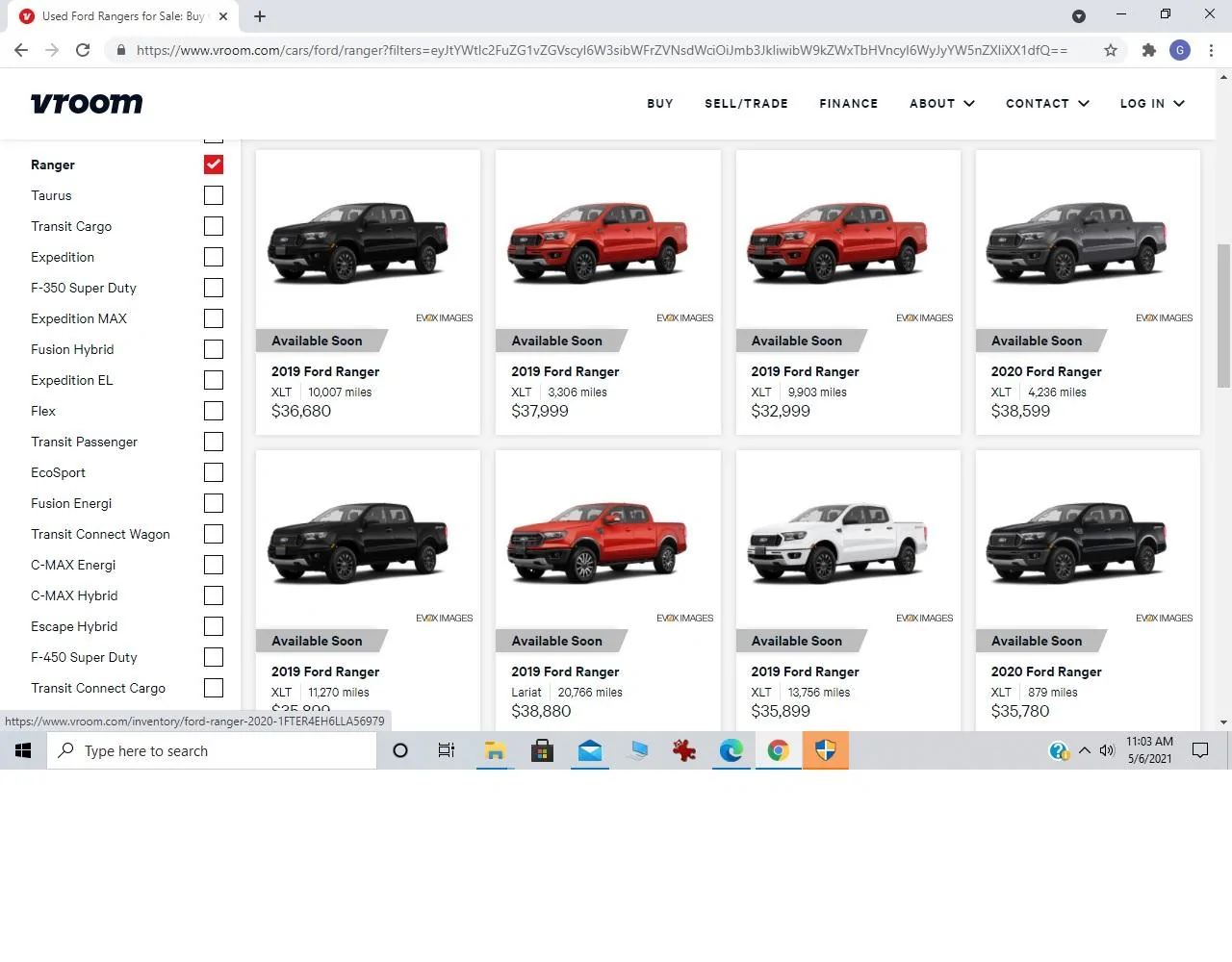Open the 2019 Ford Ranger XLT $36,680 listing
Image resolution: width=1232 pixels, height=962 pixels.
point(368,292)
